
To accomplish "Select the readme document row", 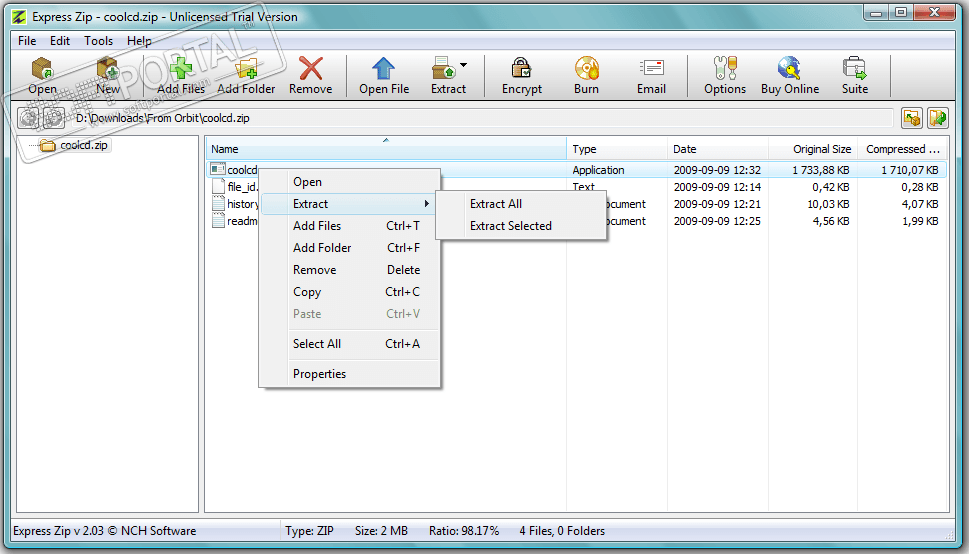I will [x=576, y=221].
